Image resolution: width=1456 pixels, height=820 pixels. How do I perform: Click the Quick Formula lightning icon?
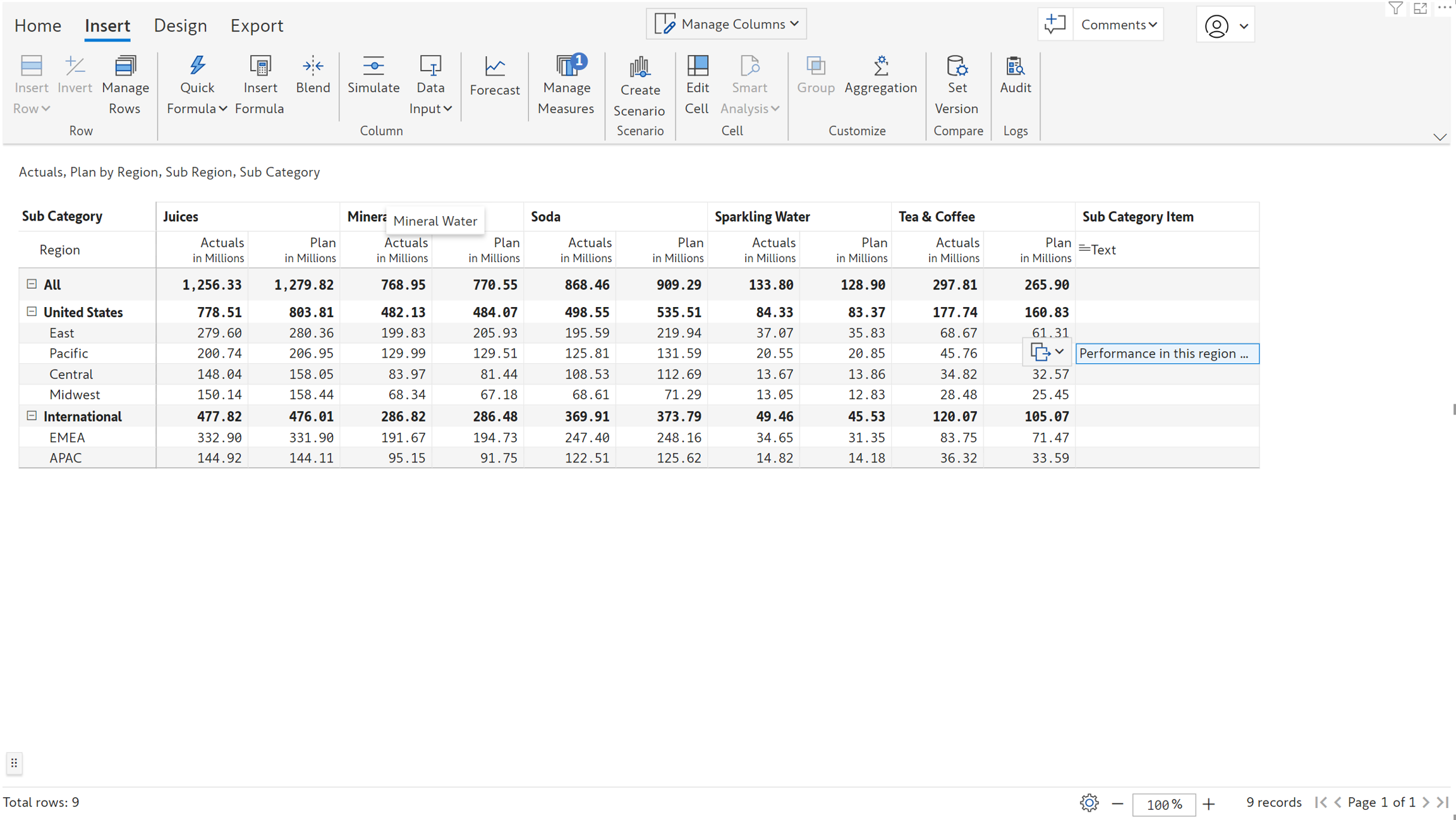point(197,66)
